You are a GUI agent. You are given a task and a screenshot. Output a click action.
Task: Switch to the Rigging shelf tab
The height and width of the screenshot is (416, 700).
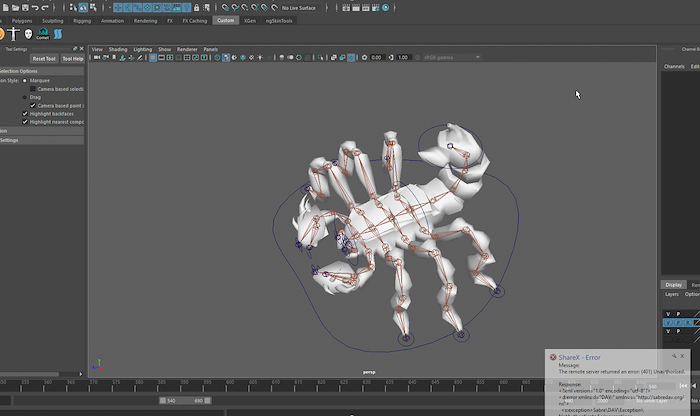pyautogui.click(x=82, y=20)
